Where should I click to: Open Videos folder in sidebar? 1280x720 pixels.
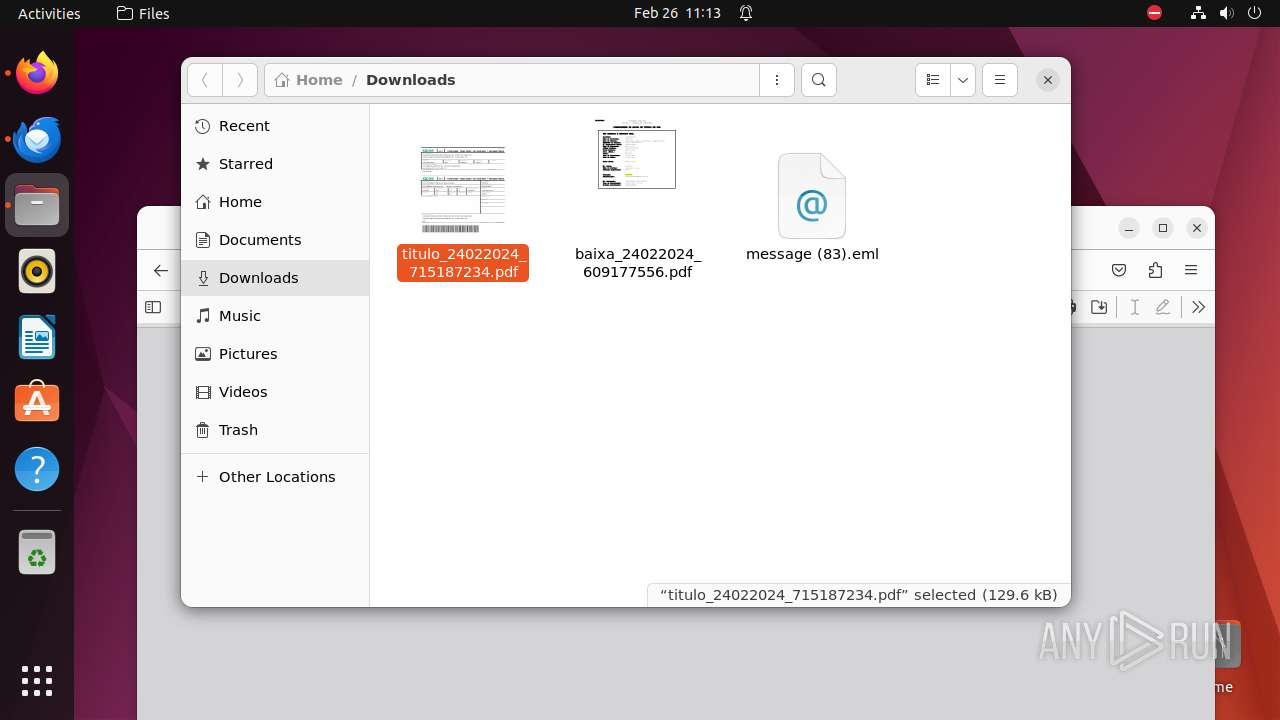(x=275, y=392)
